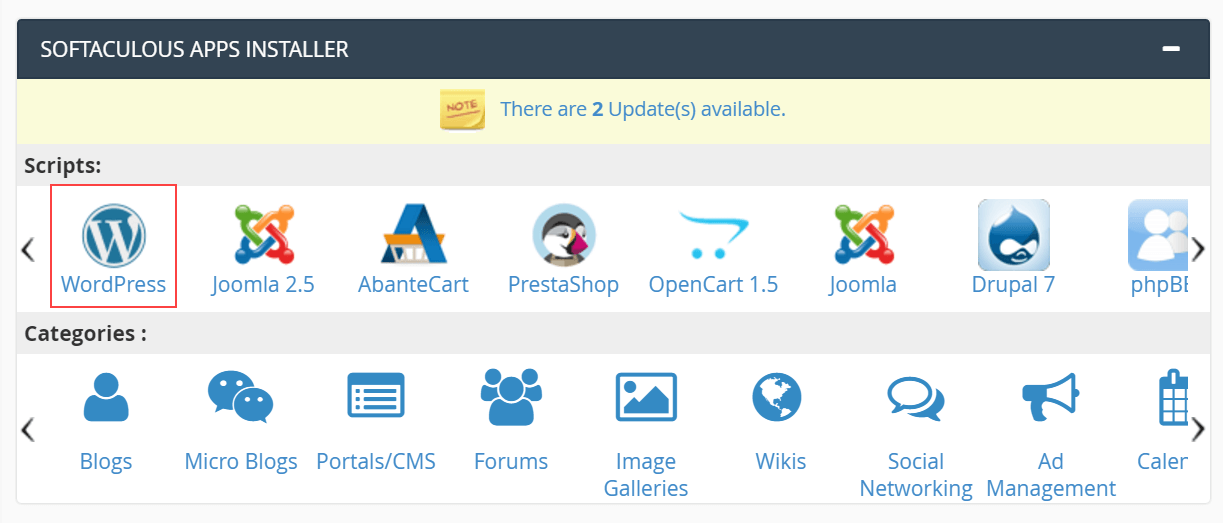Click the Scripts: section heading
The width and height of the screenshot is (1223, 523).
(x=63, y=166)
